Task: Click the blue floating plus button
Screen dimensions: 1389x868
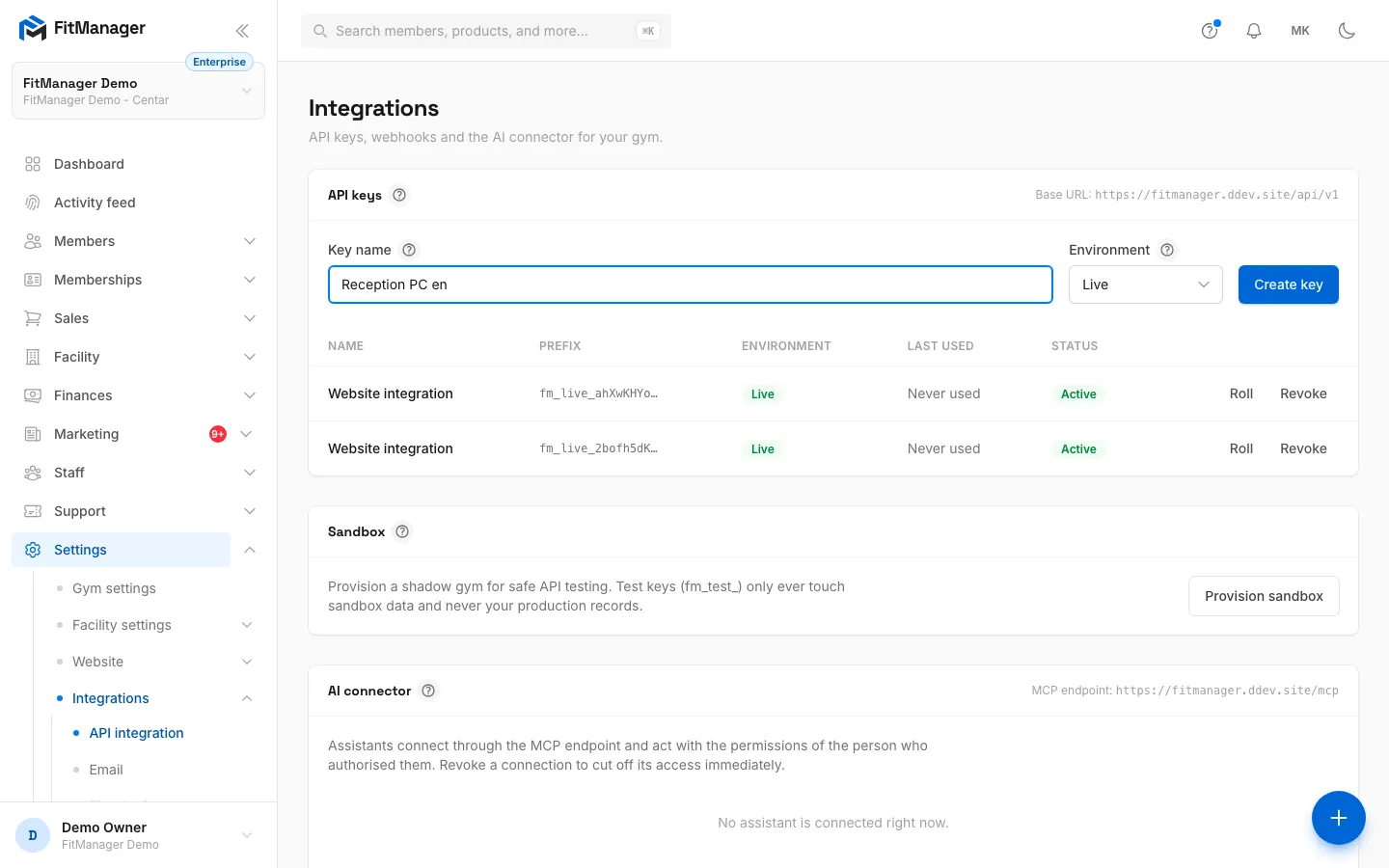Action: [x=1339, y=818]
